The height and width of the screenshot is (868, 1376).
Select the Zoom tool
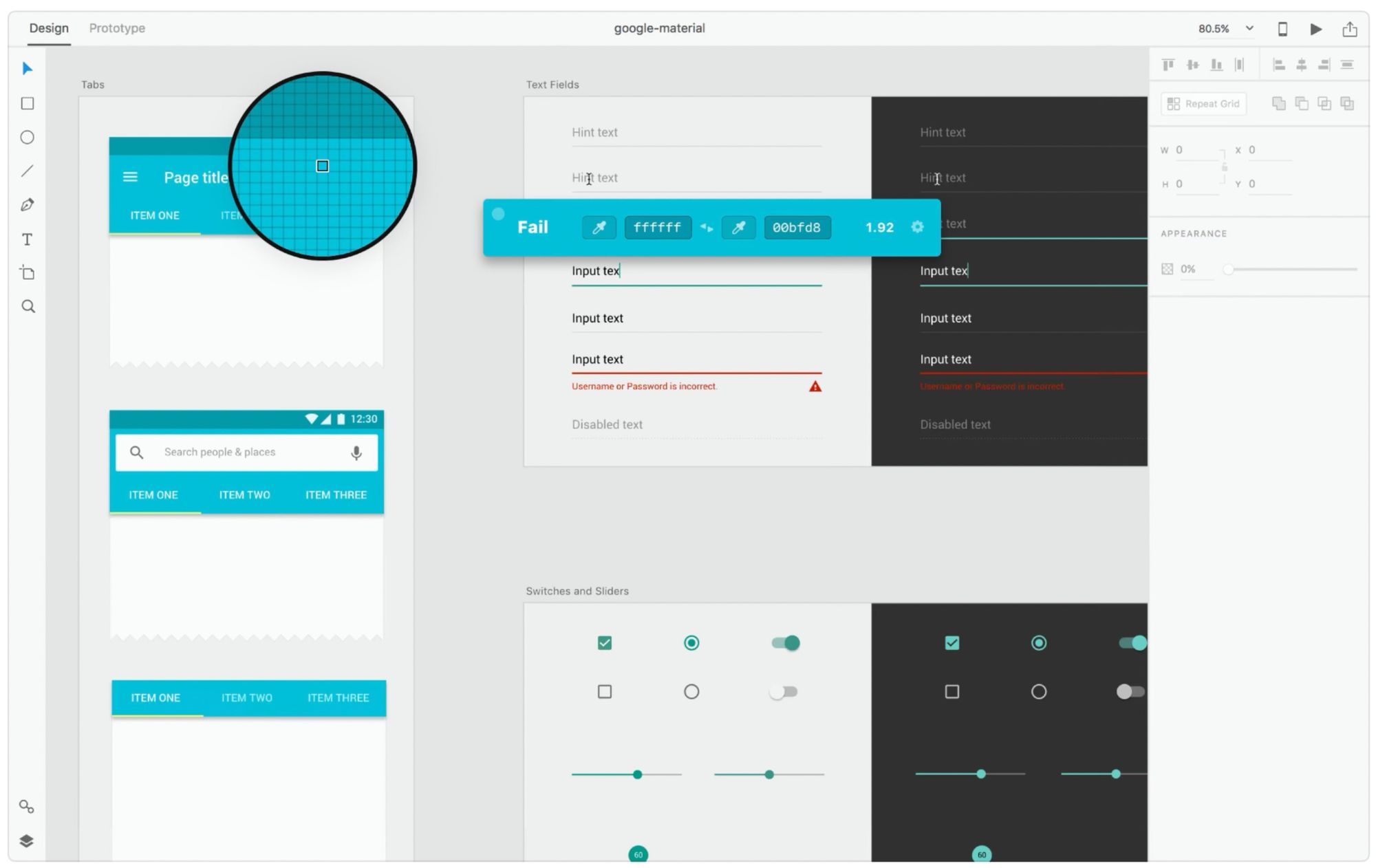coord(28,307)
